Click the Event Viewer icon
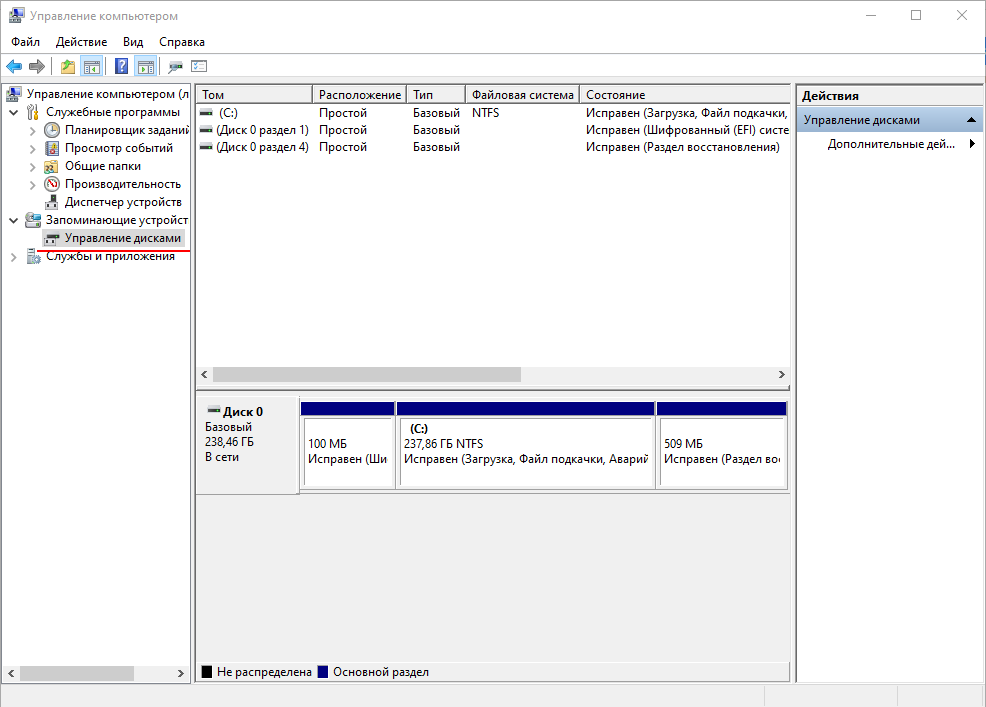986x707 pixels. pyautogui.click(x=52, y=148)
